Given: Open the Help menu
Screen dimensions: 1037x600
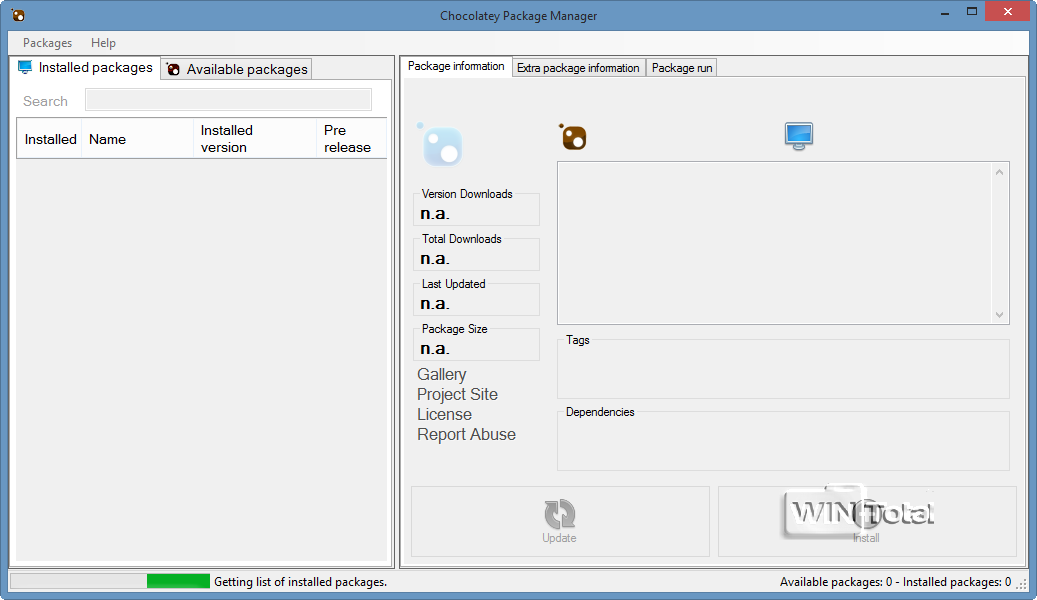Looking at the screenshot, I should pyautogui.click(x=103, y=43).
